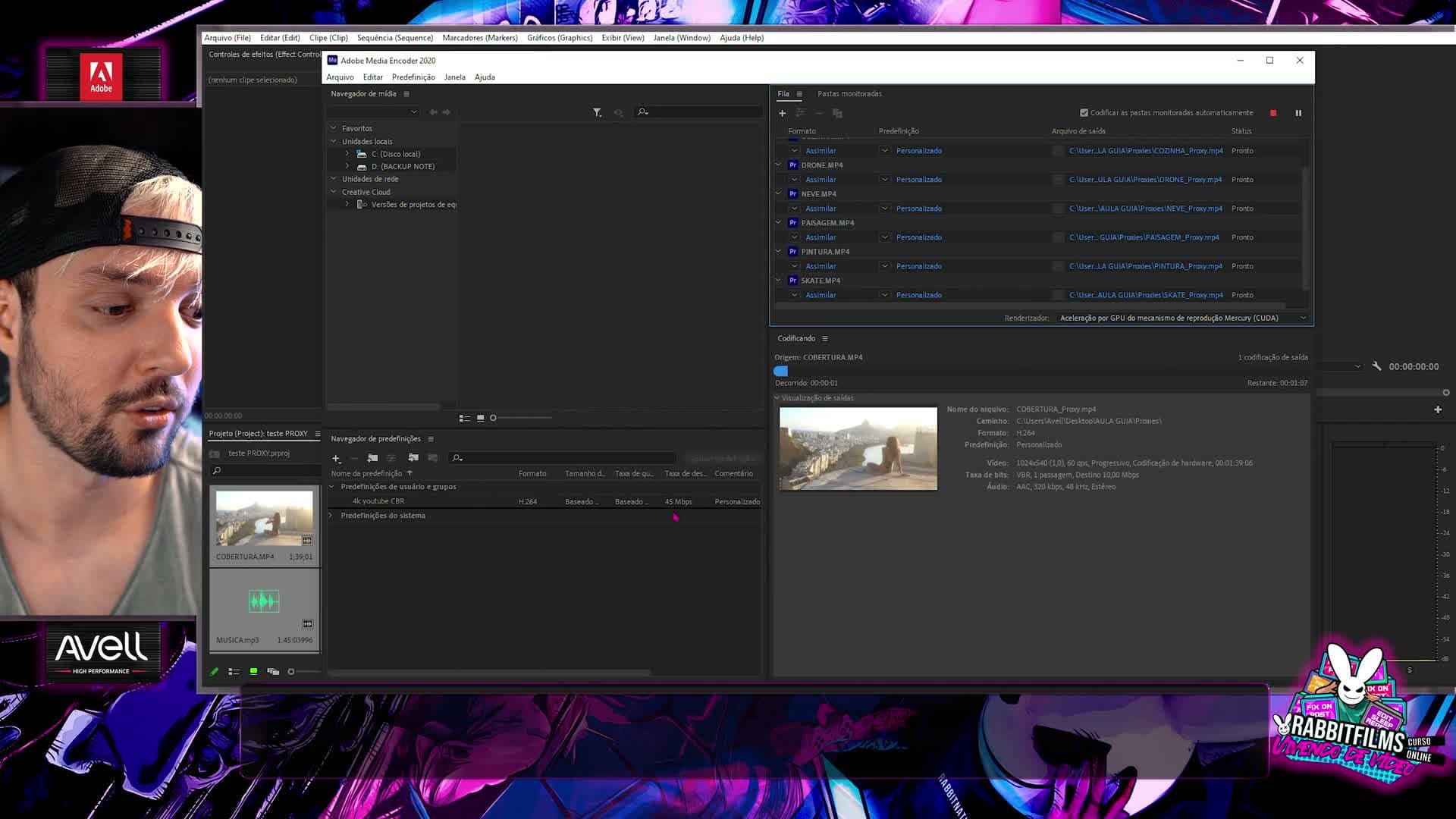Image resolution: width=1456 pixels, height=819 pixels.
Task: Import presets icon in preset browser
Action: tap(413, 458)
